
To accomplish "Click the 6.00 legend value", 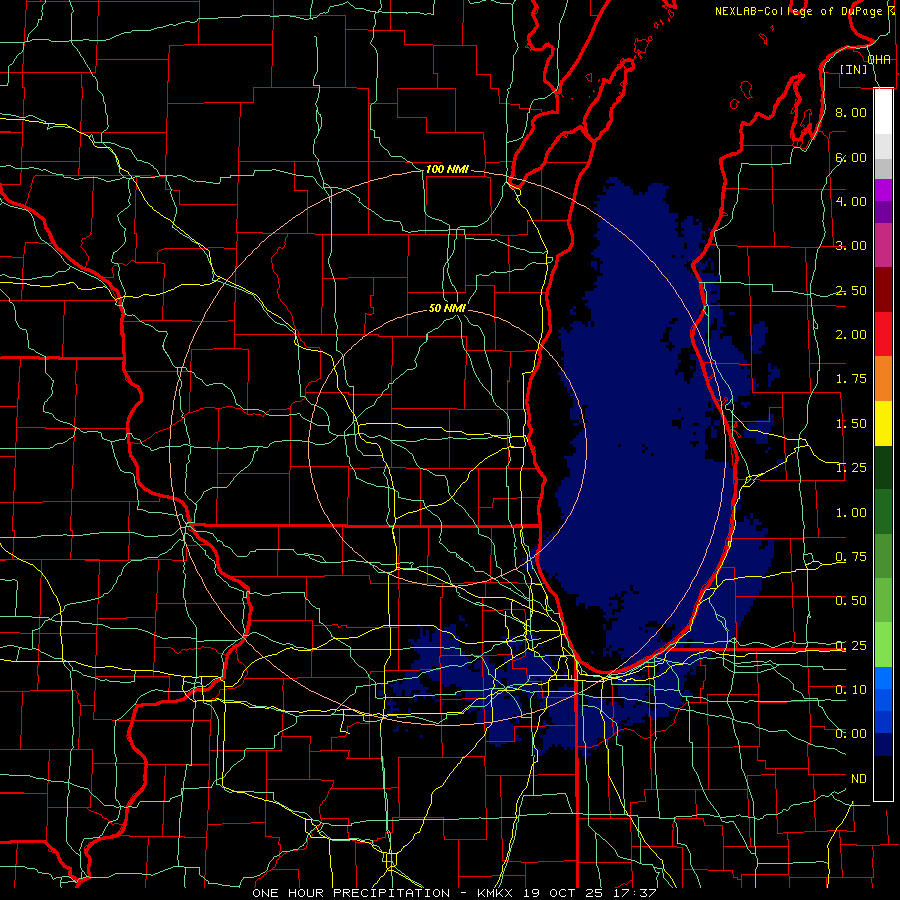I will pyautogui.click(x=851, y=157).
